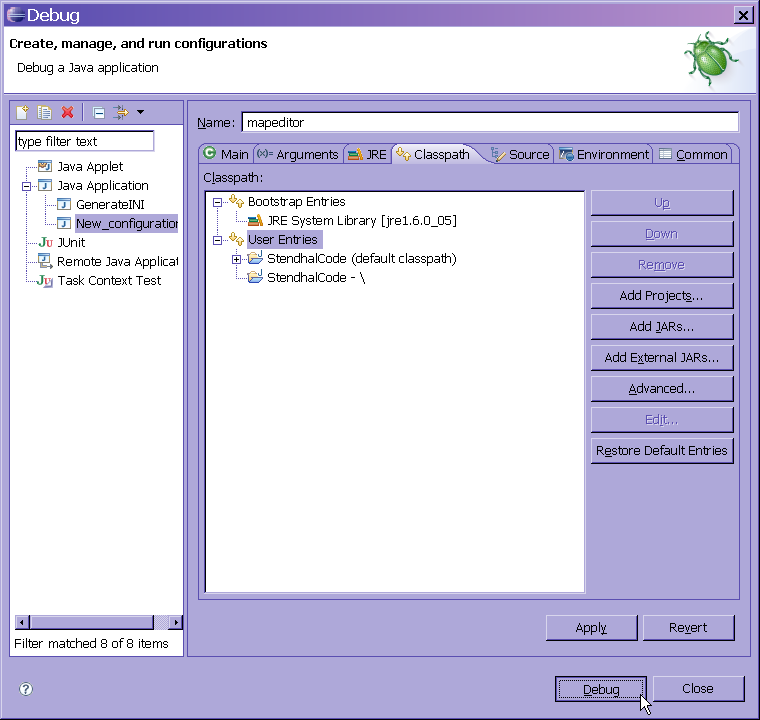Click the filter launch configurations icon

click(x=121, y=113)
